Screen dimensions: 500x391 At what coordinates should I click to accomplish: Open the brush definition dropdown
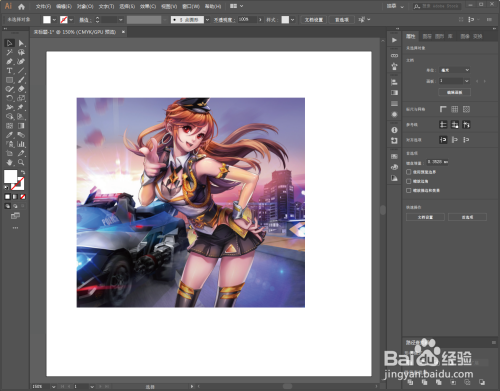click(x=207, y=20)
